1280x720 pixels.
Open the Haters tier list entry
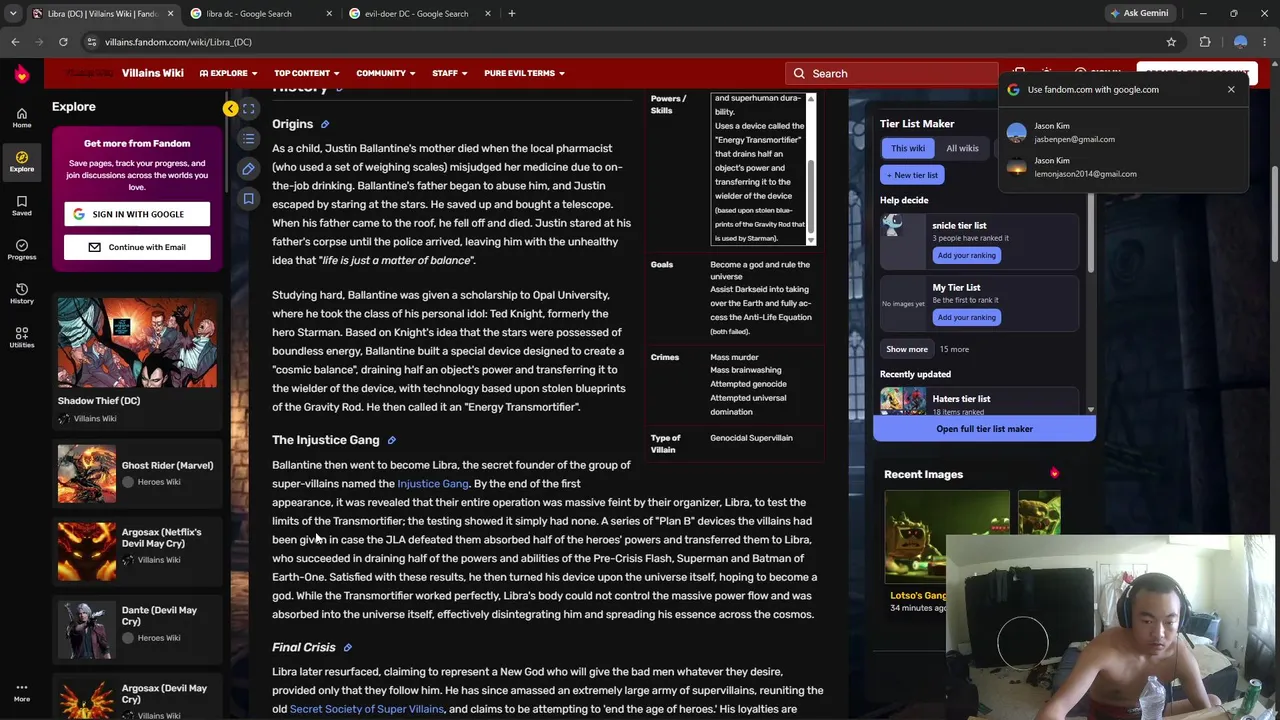[x=978, y=401]
